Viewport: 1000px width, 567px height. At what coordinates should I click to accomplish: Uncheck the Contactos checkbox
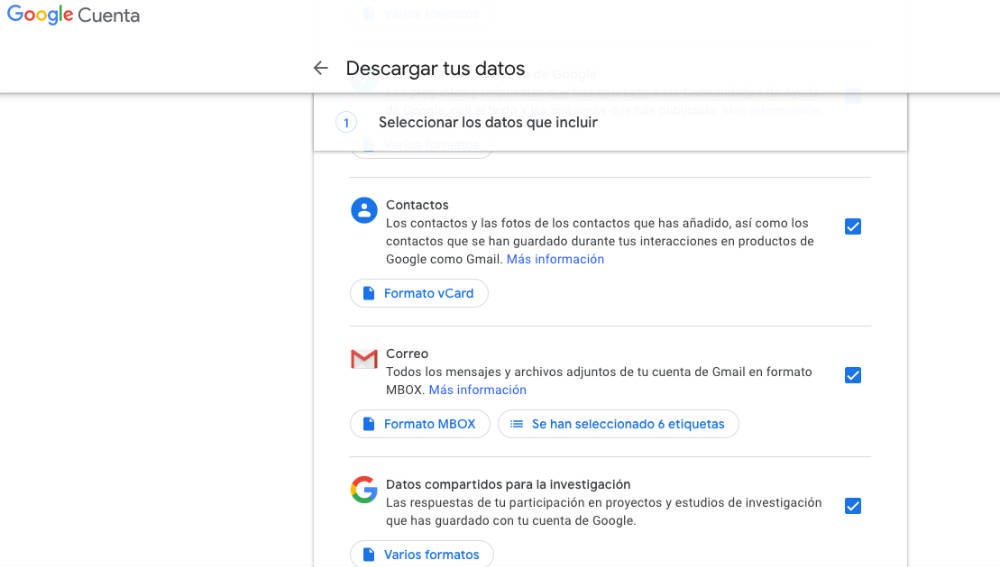point(853,226)
